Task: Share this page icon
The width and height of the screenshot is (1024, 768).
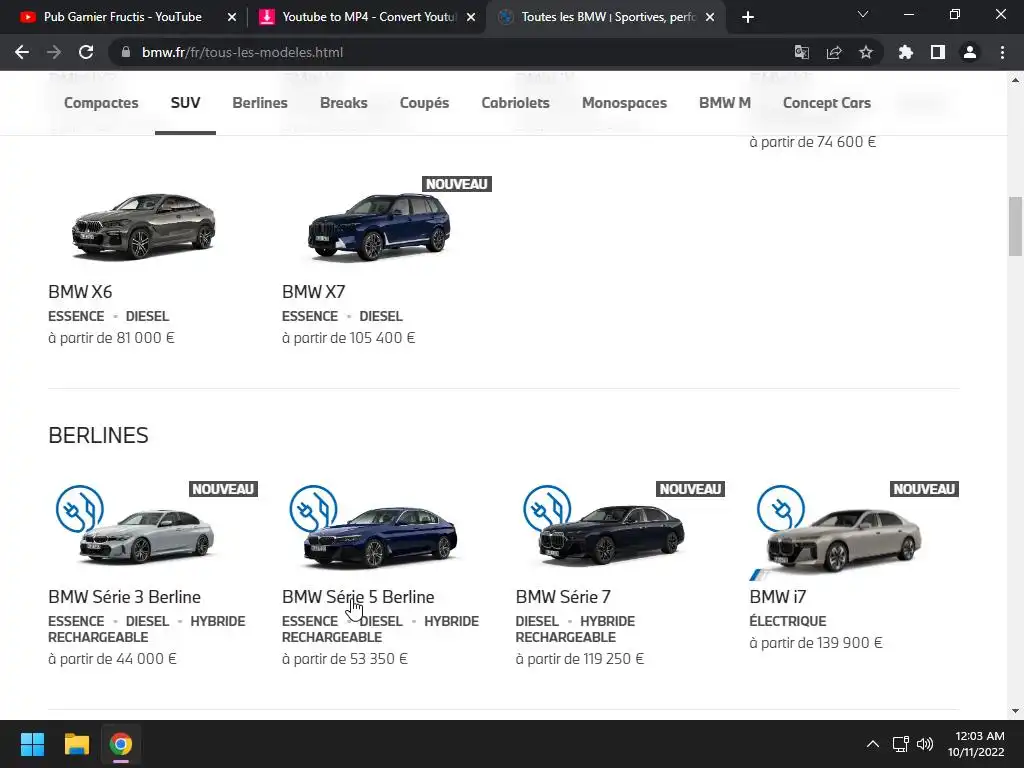Action: [x=834, y=52]
